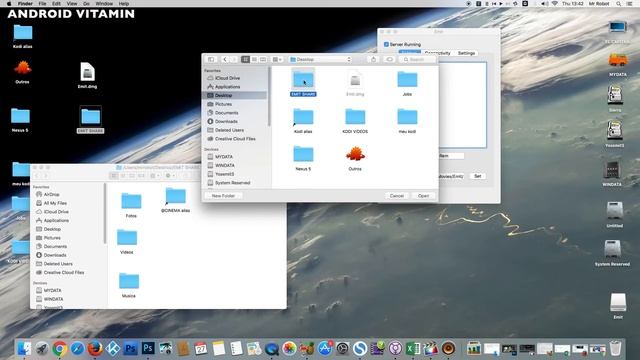The image size is (640, 360).
Task: Click the Cancel button in the open dialog
Action: pos(396,196)
